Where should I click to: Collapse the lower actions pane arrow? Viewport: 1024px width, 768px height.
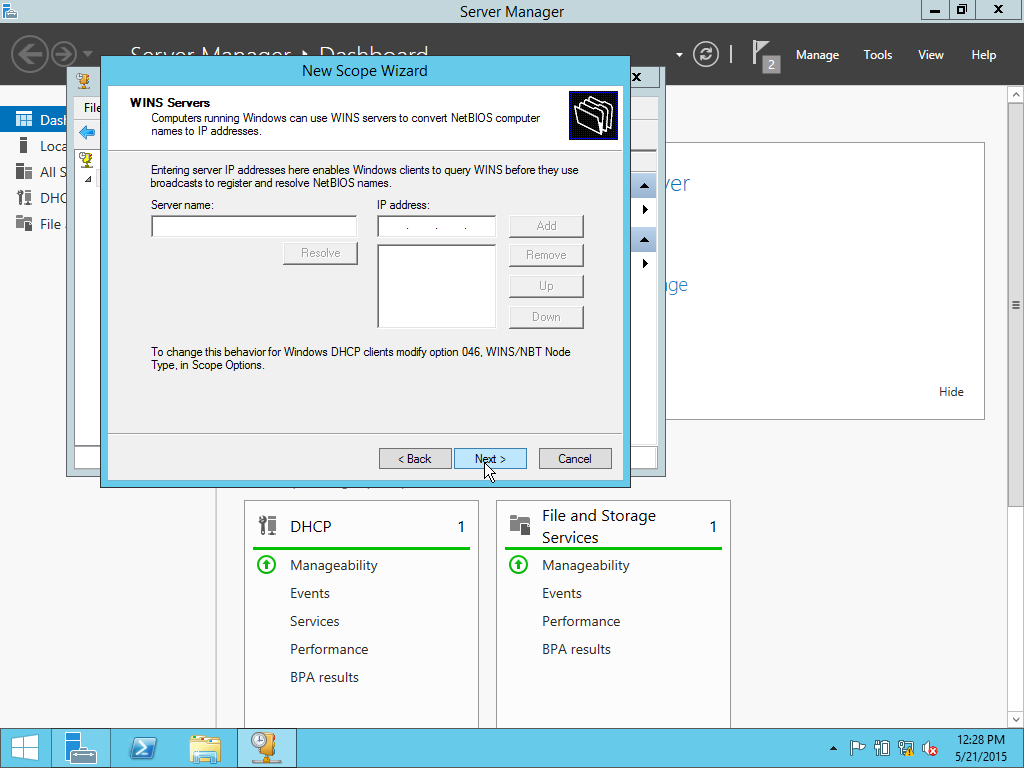point(644,240)
